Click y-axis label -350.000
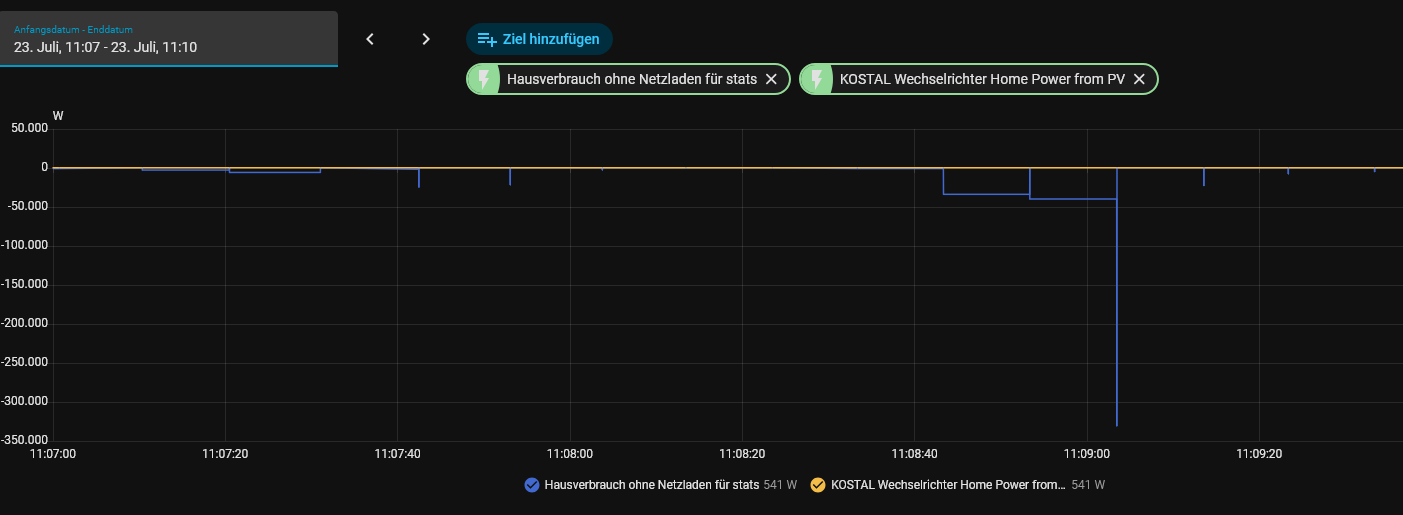1403x515 pixels. point(24,440)
